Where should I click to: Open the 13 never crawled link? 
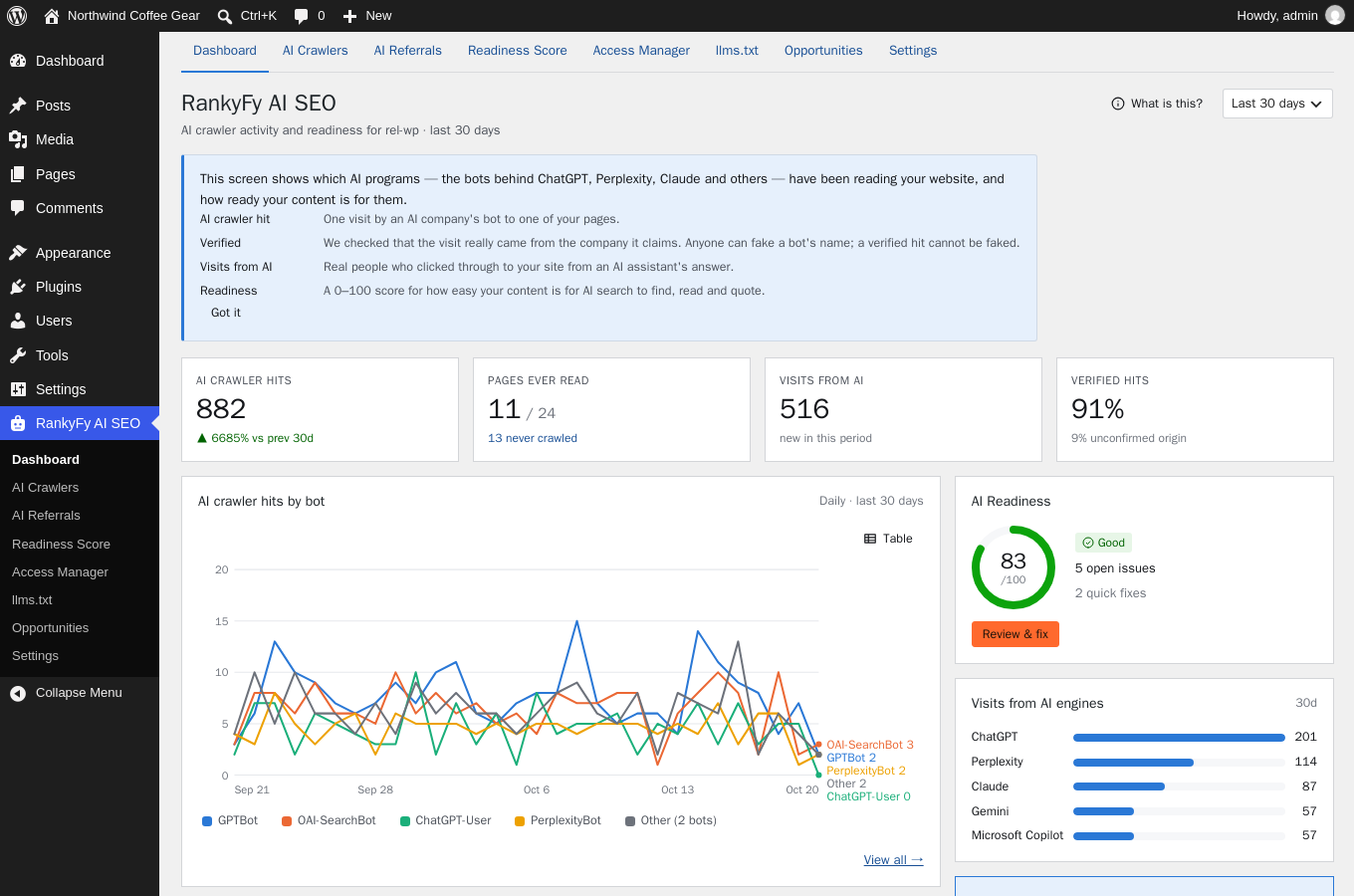coord(533,438)
